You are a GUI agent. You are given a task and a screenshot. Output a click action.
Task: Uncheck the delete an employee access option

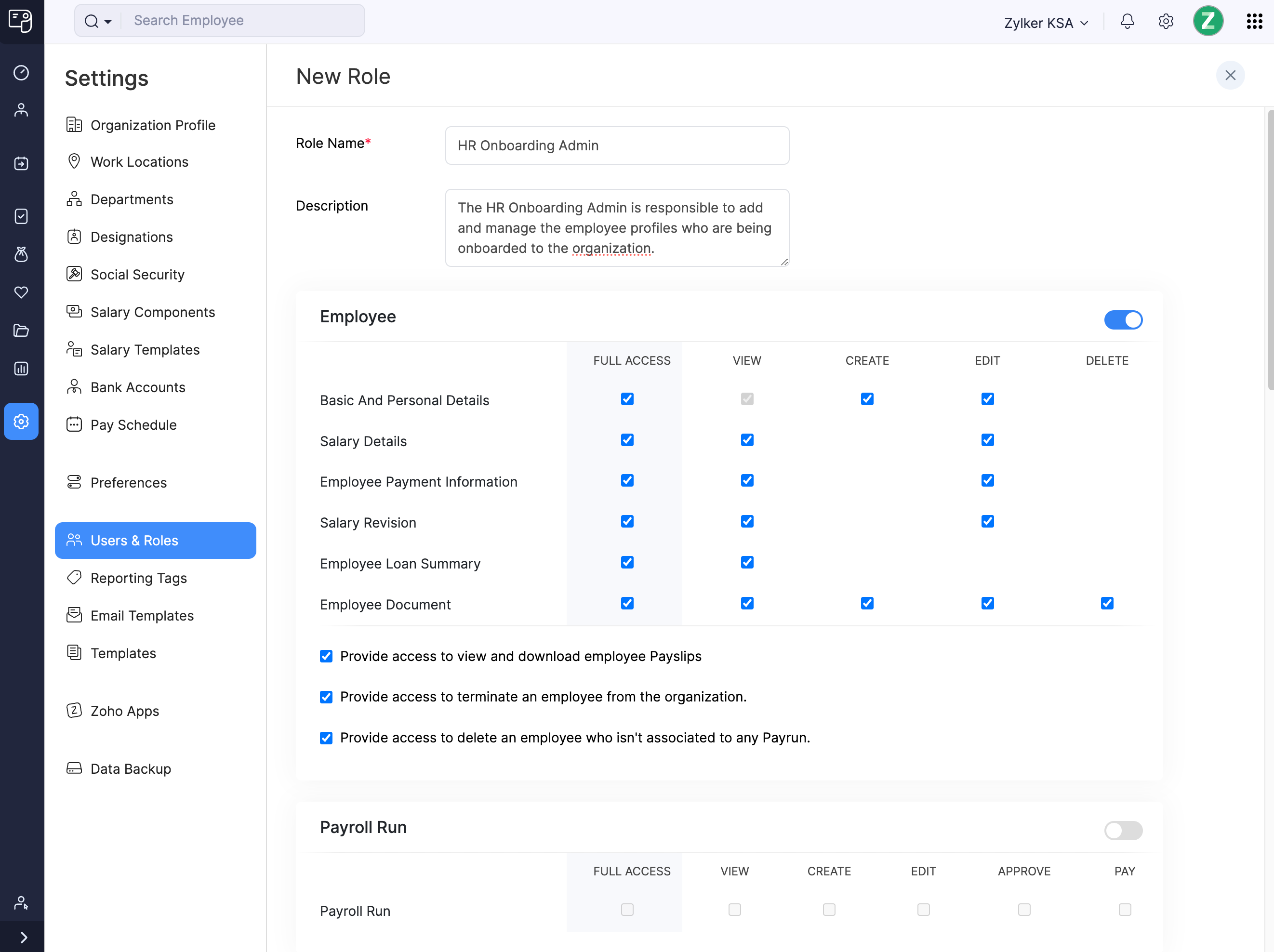coord(326,738)
